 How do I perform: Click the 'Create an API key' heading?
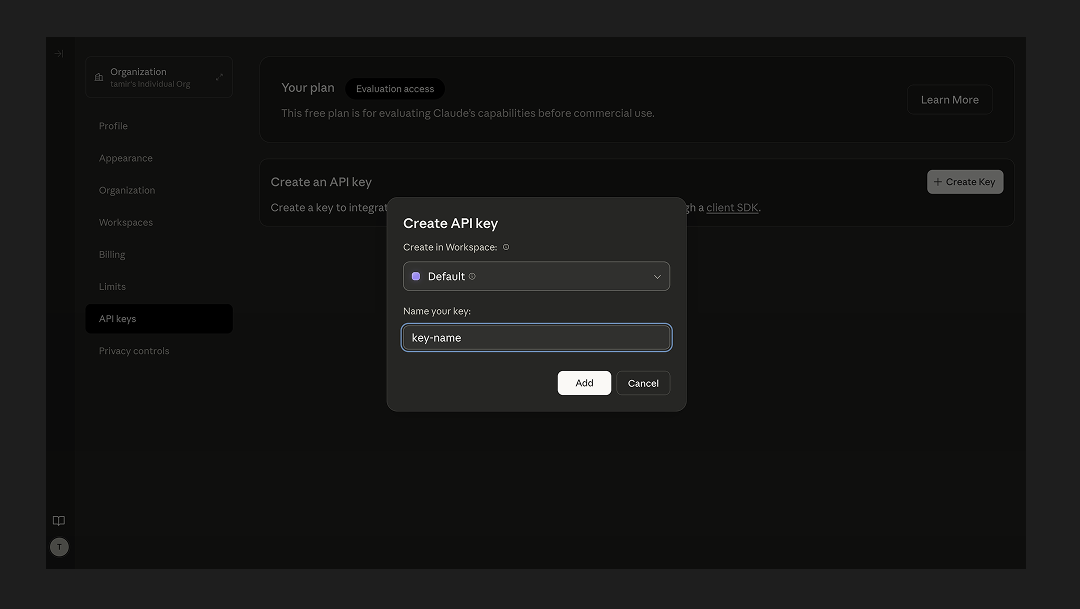(x=321, y=182)
